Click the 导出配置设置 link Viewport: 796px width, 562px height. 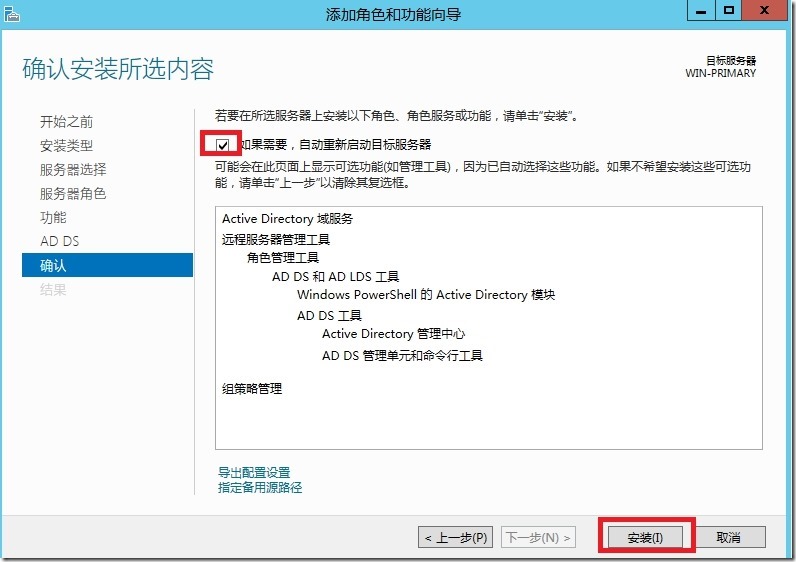click(x=254, y=473)
